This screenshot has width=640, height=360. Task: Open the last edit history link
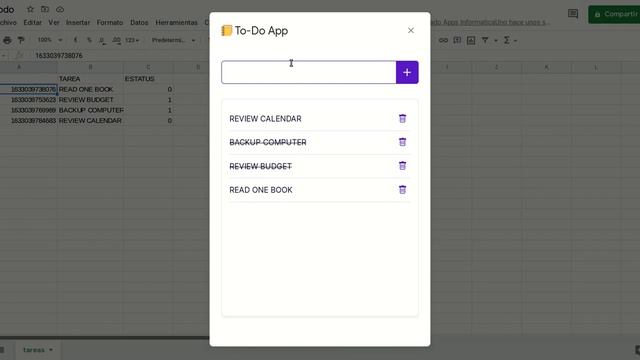point(490,22)
